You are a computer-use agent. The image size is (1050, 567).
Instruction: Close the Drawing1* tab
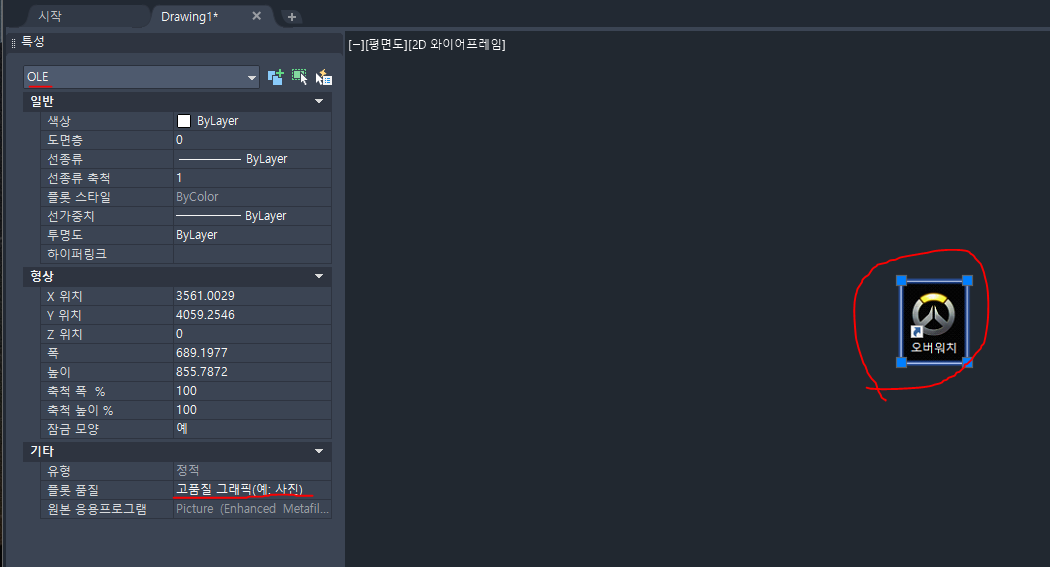pos(256,16)
